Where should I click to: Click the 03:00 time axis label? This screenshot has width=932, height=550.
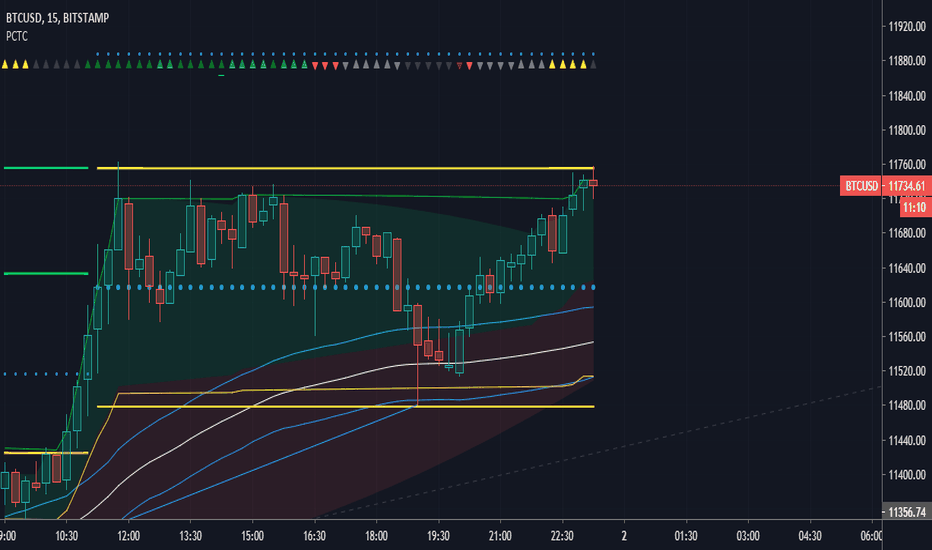pos(748,536)
